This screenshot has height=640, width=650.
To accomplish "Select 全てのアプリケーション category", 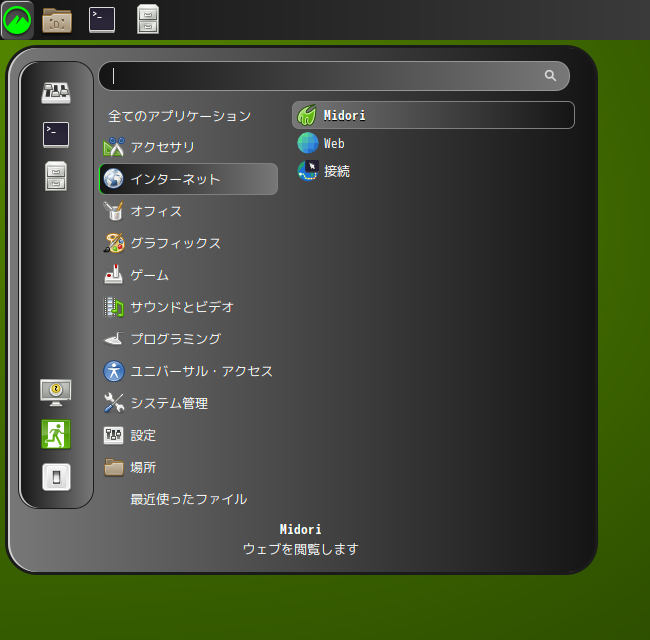I will coord(179,116).
